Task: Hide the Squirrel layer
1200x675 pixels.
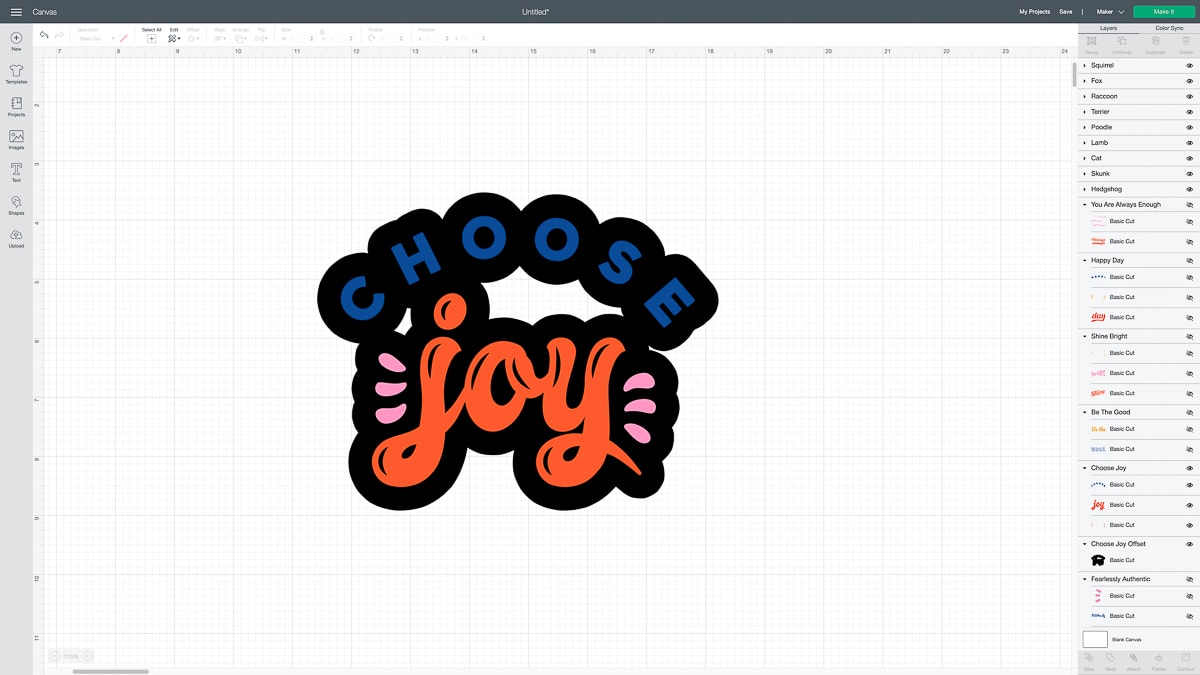Action: 1189,65
